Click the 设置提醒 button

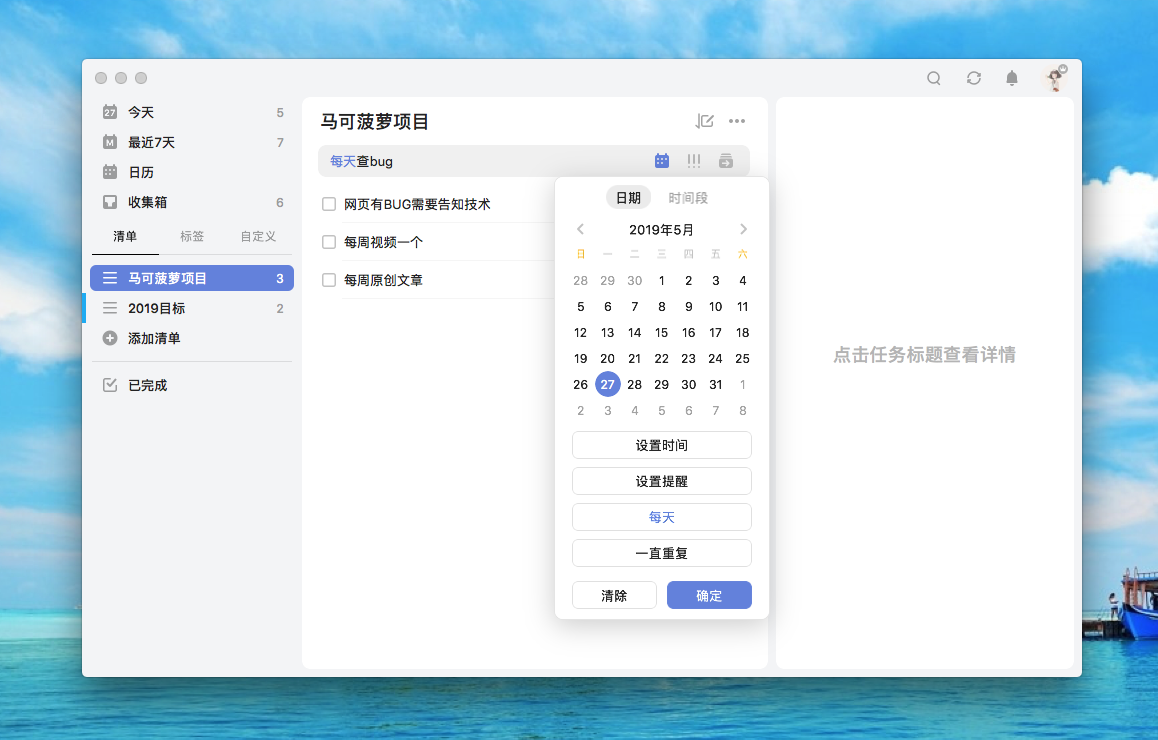pyautogui.click(x=662, y=482)
